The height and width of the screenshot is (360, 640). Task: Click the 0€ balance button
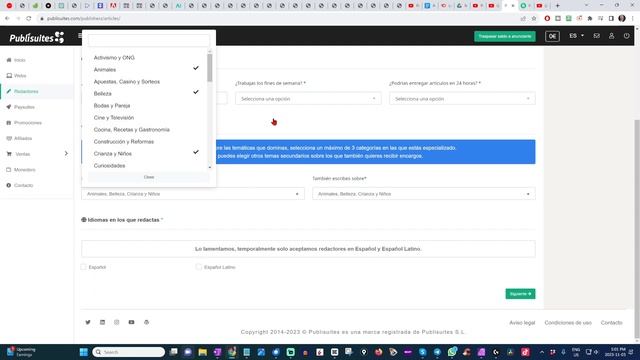pos(552,36)
